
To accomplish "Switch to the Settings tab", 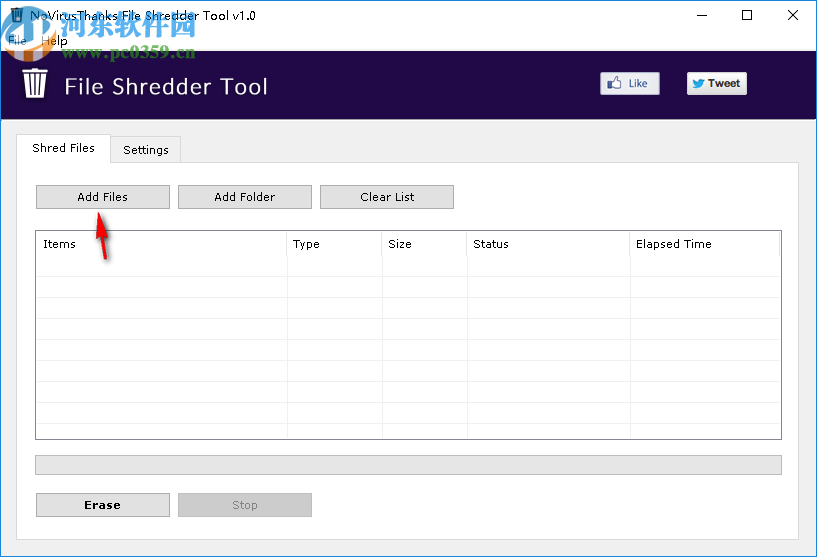I will click(x=146, y=150).
